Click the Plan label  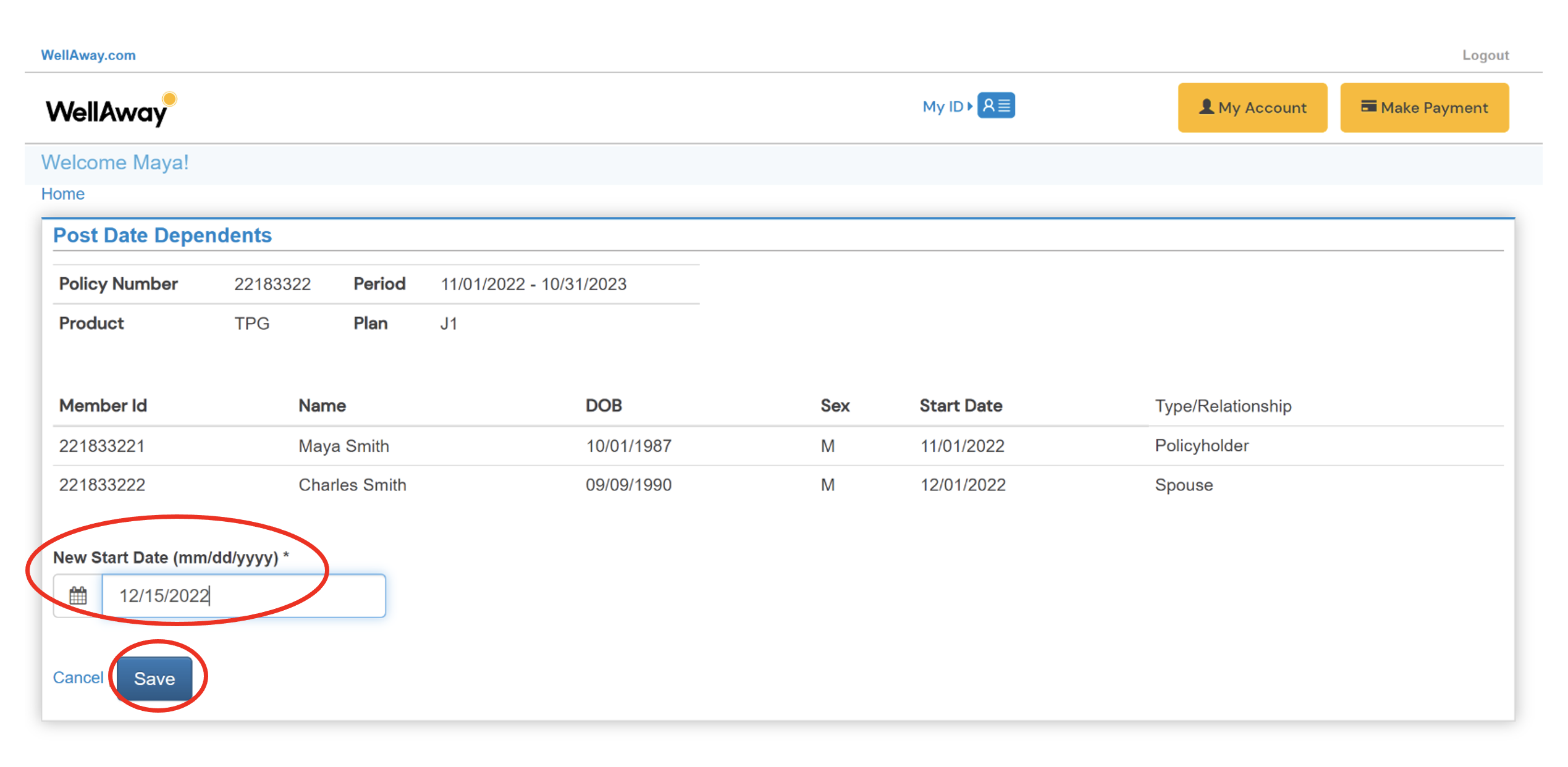pos(370,324)
